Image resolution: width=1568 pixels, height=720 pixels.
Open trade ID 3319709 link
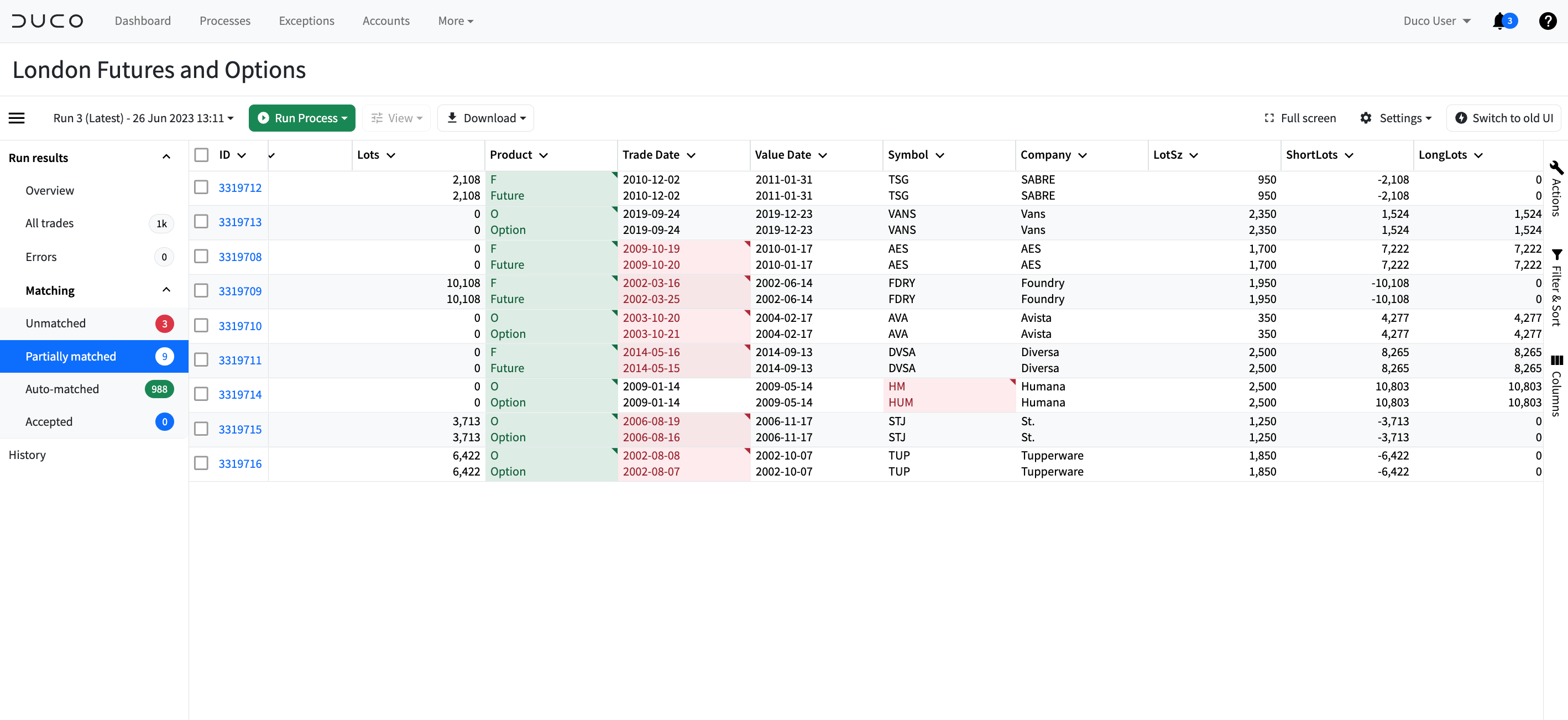[x=240, y=291]
